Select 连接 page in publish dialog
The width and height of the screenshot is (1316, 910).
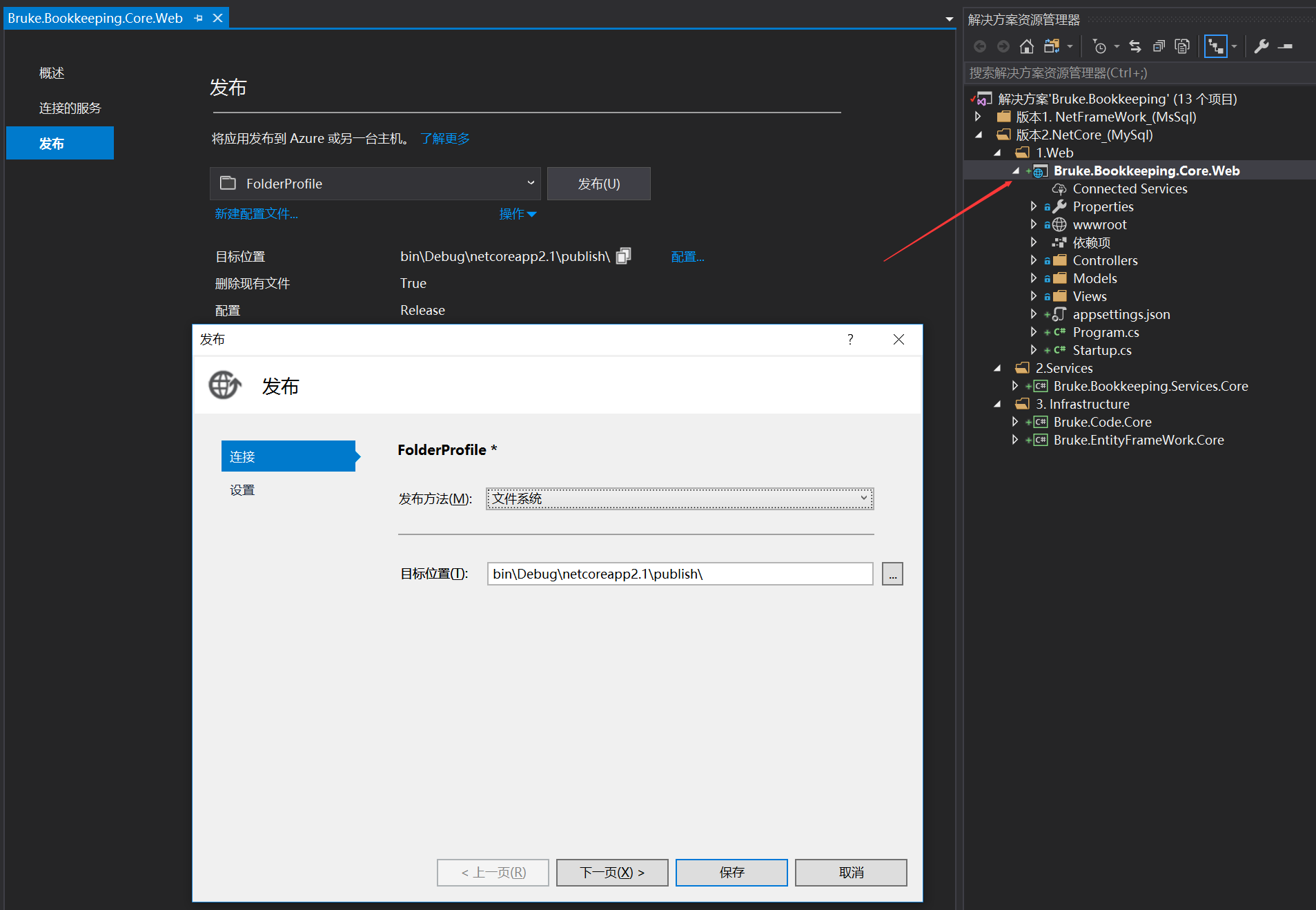[x=288, y=456]
